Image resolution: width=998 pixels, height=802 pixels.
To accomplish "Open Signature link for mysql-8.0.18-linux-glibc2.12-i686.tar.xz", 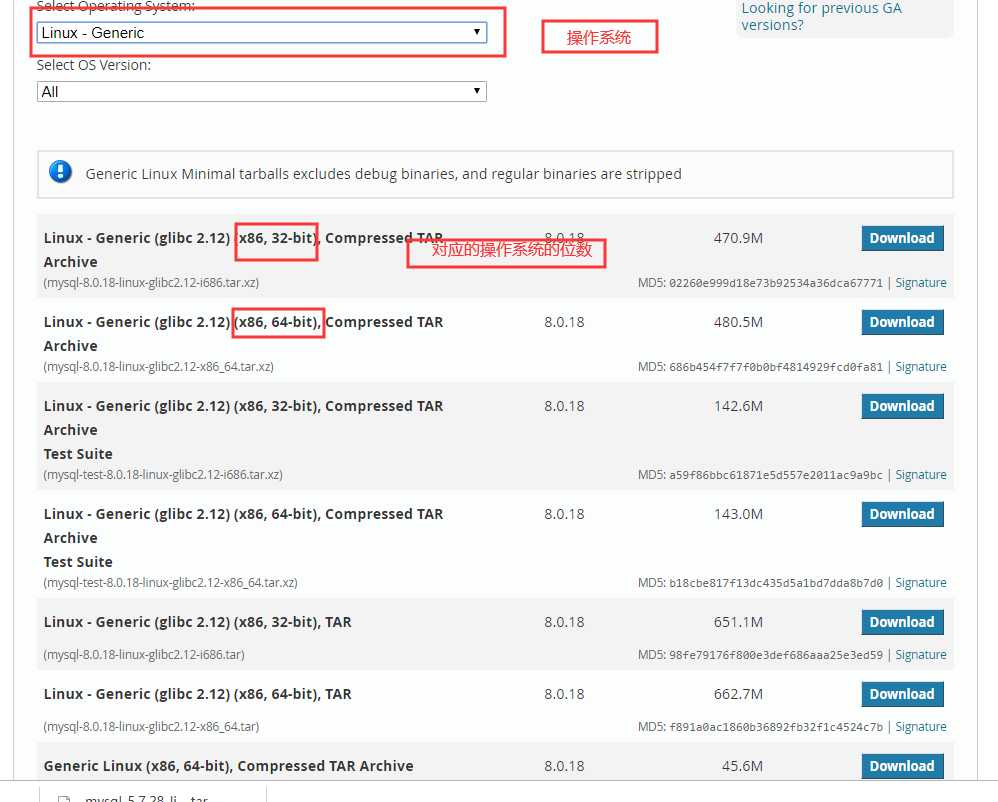I will tap(920, 283).
